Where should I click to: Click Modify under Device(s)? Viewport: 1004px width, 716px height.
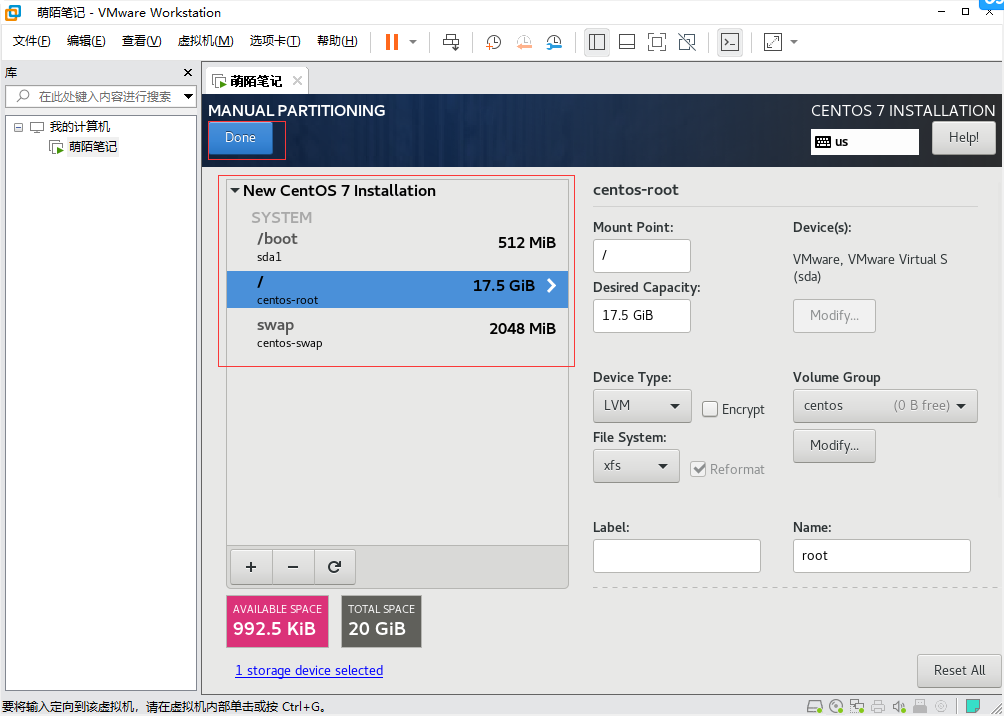[834, 316]
